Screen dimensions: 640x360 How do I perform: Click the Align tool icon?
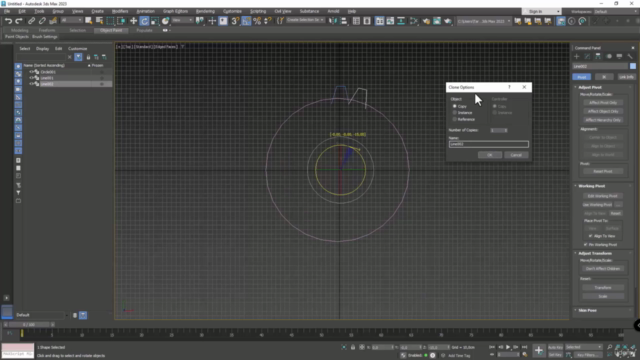tap(344, 21)
